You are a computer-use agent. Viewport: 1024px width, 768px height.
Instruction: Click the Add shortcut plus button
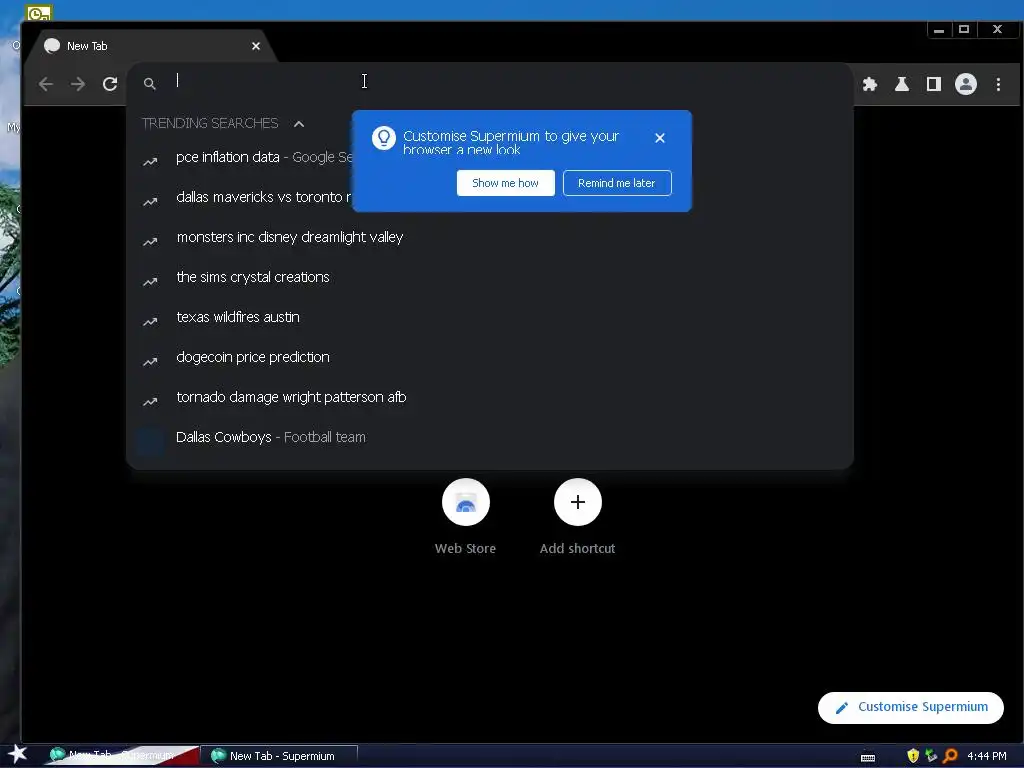click(x=577, y=502)
